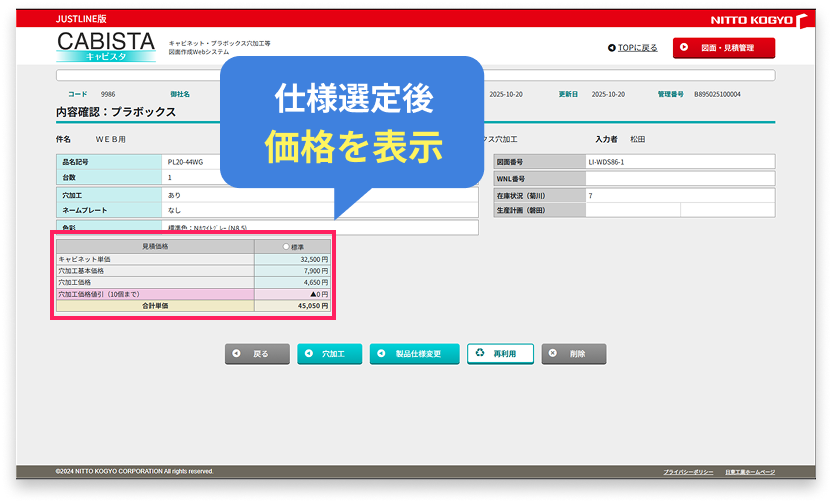Click the arrow icon on 製品仕様変更
832x504 pixels.
pyautogui.click(x=381, y=353)
